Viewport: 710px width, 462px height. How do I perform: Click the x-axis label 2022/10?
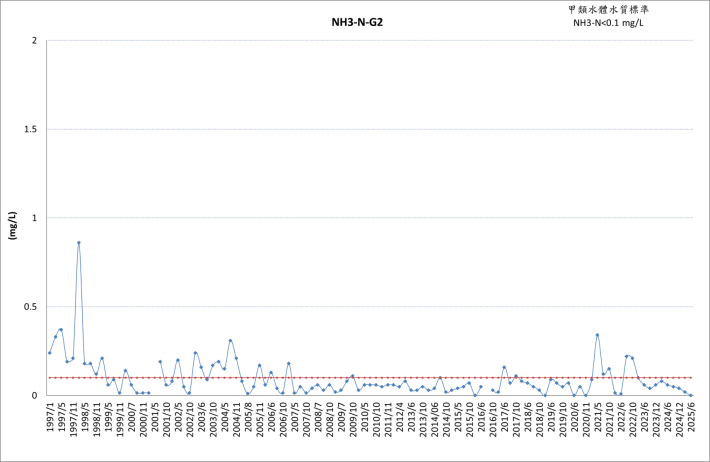[x=633, y=420]
